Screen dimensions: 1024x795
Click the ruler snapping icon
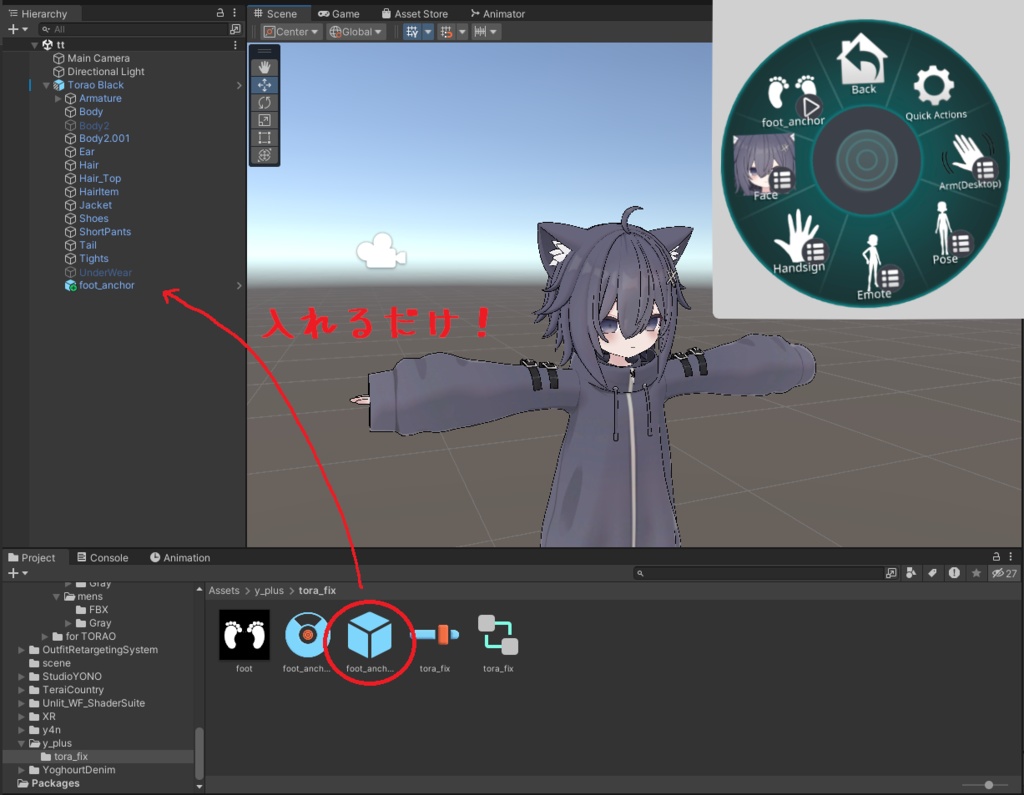click(x=480, y=31)
